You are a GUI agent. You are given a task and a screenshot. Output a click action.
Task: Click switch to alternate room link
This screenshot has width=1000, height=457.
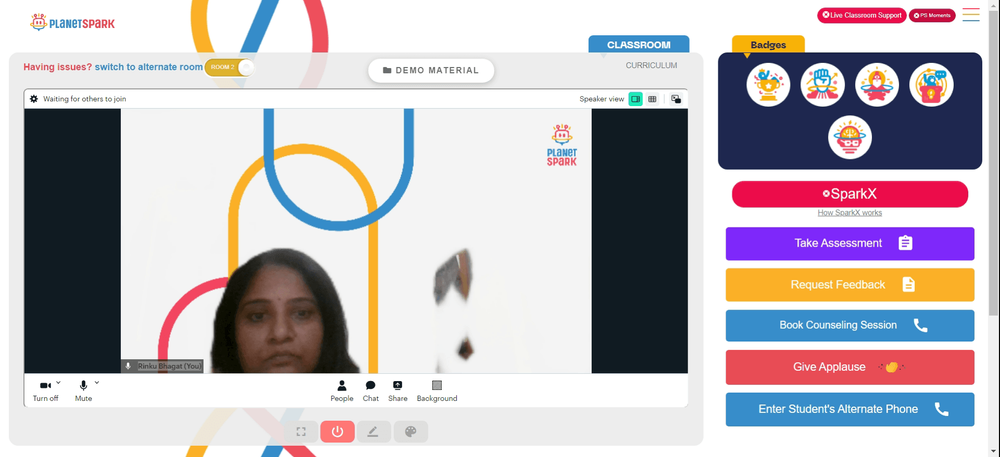point(149,67)
